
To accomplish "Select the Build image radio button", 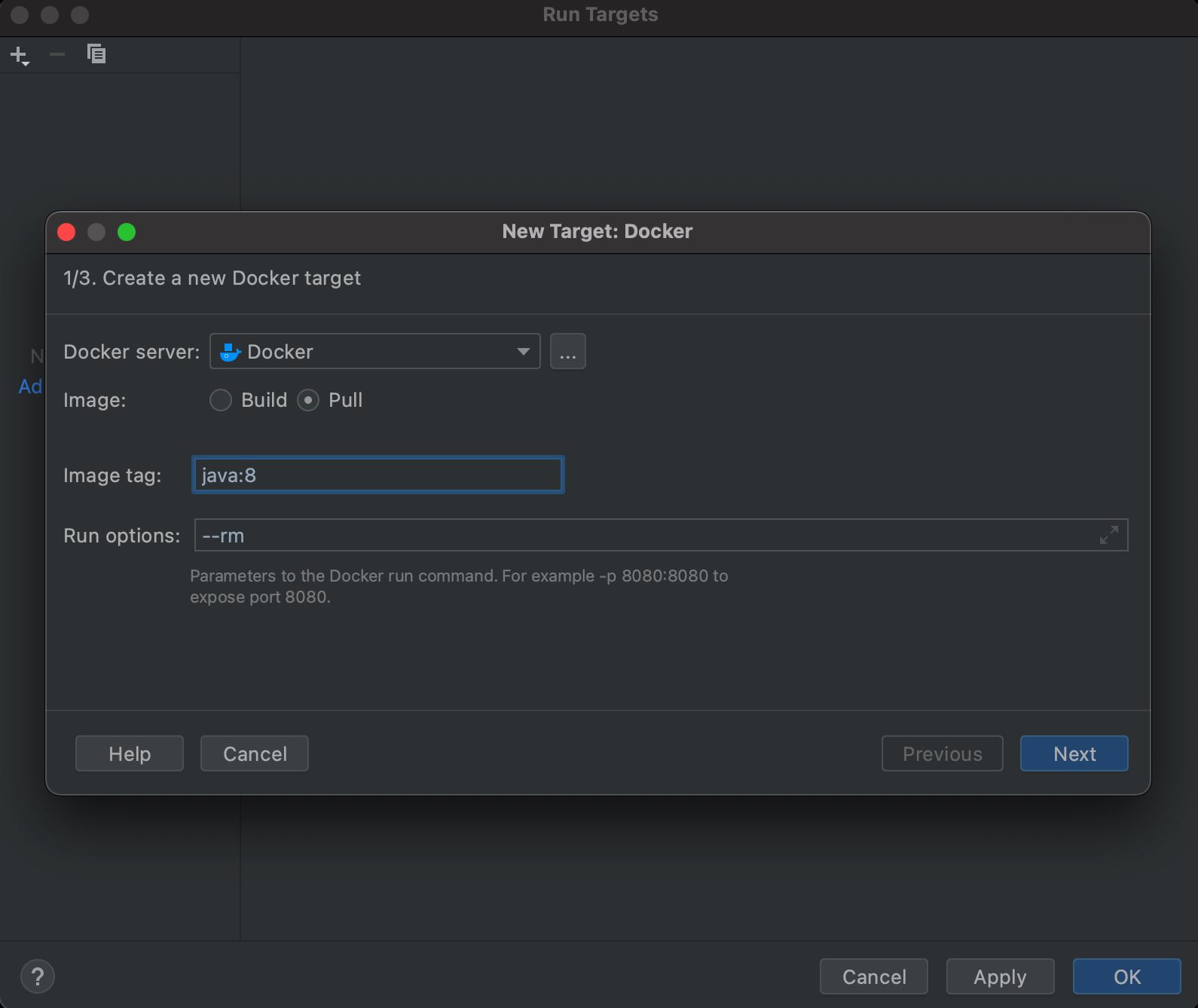I will point(221,400).
